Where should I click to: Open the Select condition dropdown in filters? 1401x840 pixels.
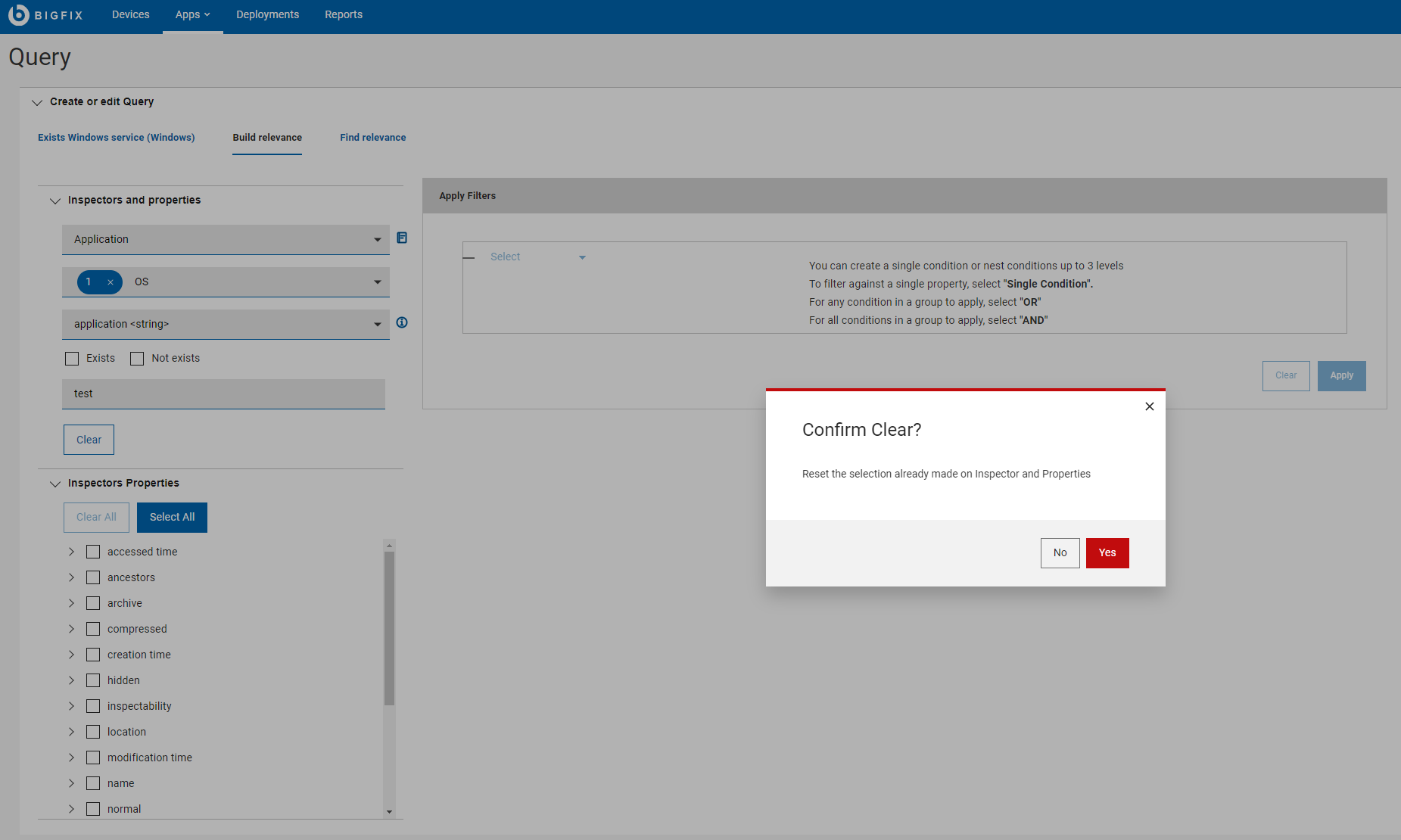[x=537, y=257]
